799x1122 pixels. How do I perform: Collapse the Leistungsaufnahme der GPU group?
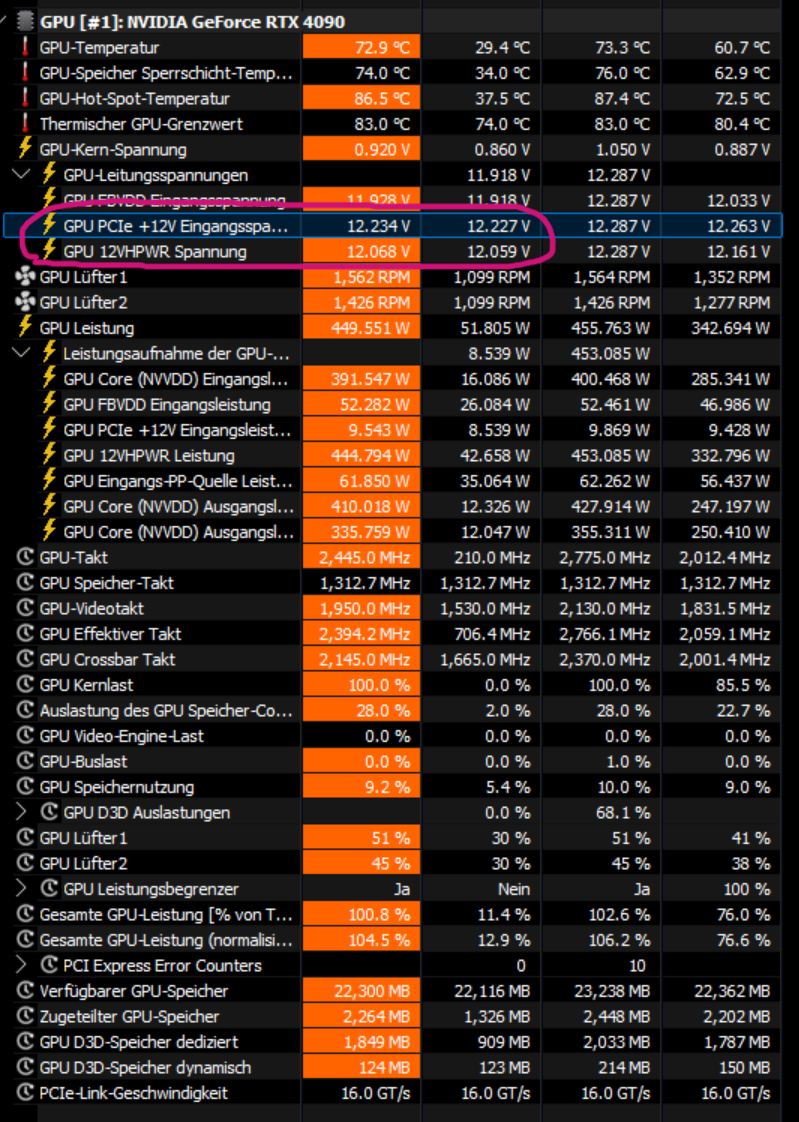click(21, 352)
